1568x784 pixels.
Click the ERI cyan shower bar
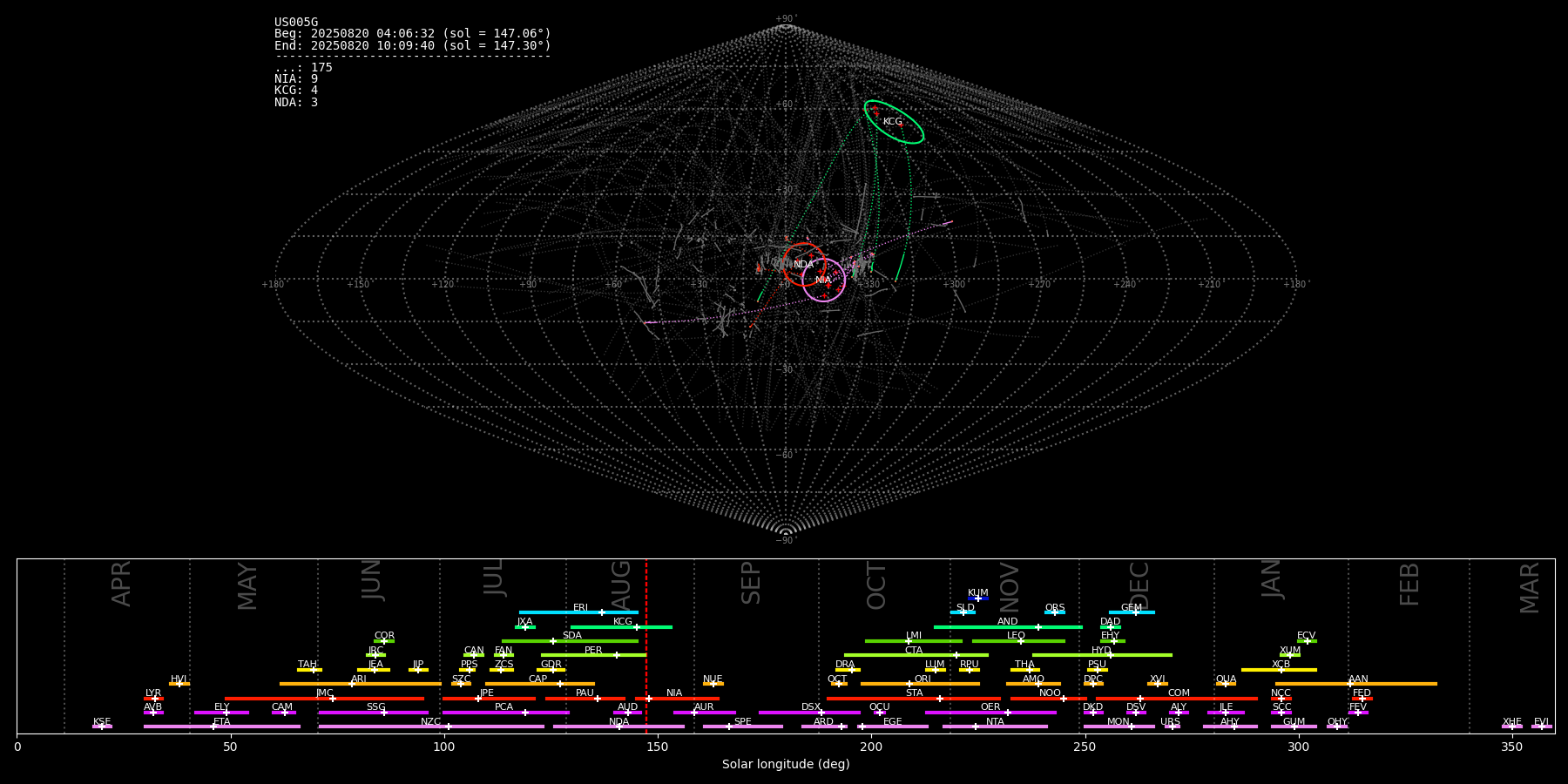pos(578,612)
